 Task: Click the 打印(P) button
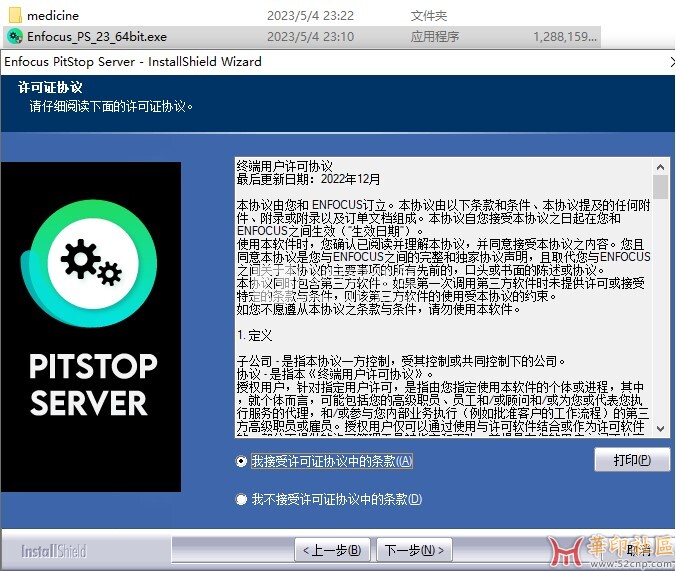click(632, 460)
